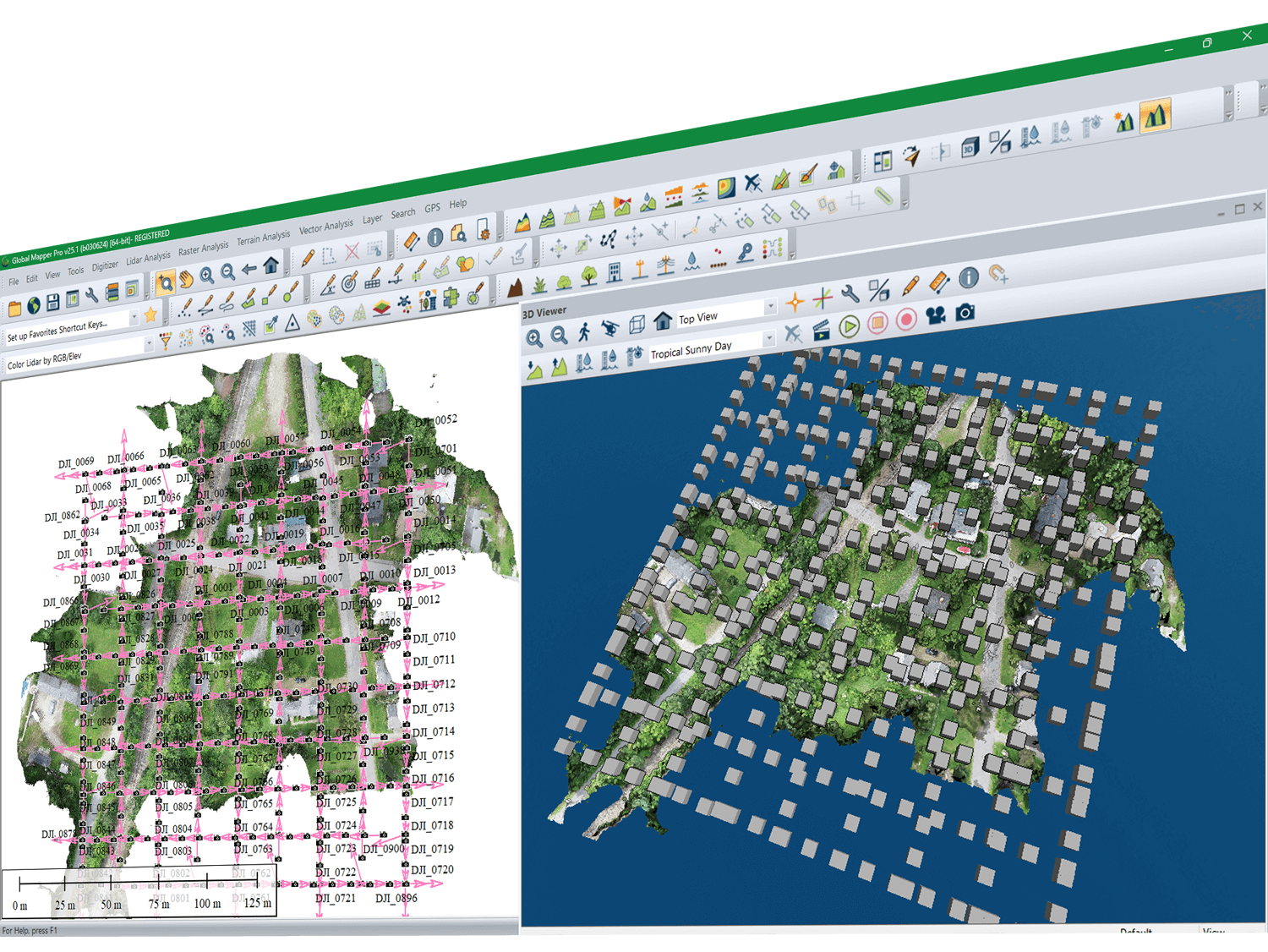
Task: Click the home full view icon in main toolbar
Action: pyautogui.click(x=271, y=265)
